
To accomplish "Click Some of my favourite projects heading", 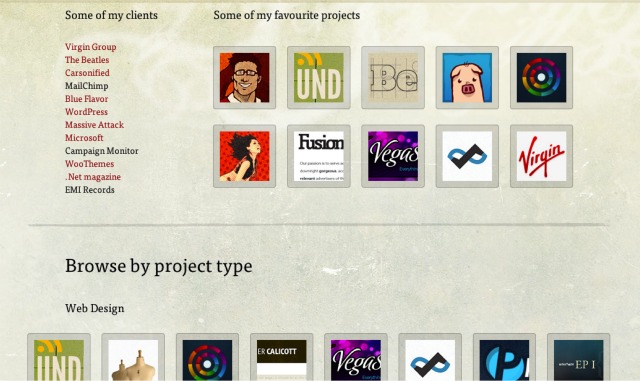I will click(x=287, y=15).
